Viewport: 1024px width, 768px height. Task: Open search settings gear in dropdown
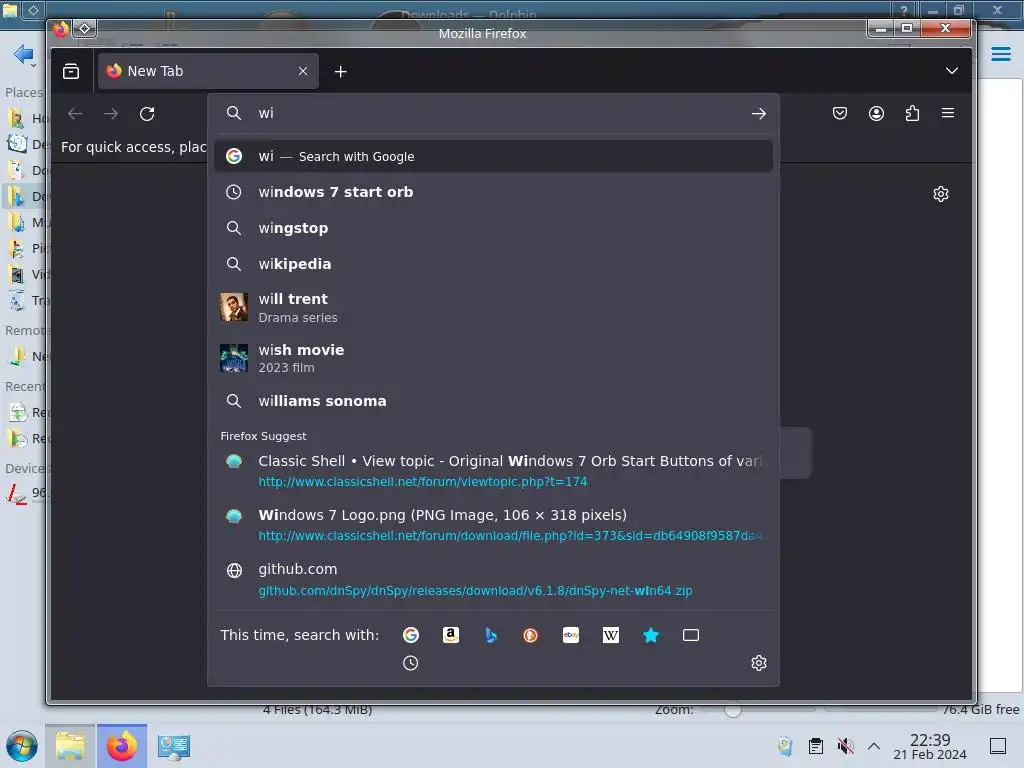(758, 664)
